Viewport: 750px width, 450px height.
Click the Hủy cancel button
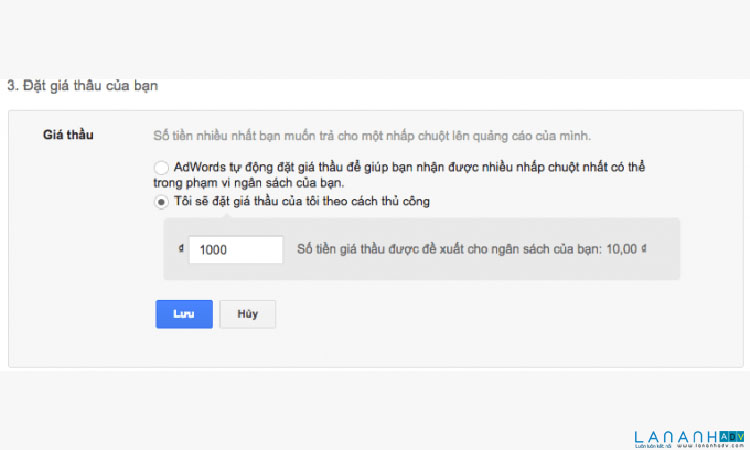[247, 314]
